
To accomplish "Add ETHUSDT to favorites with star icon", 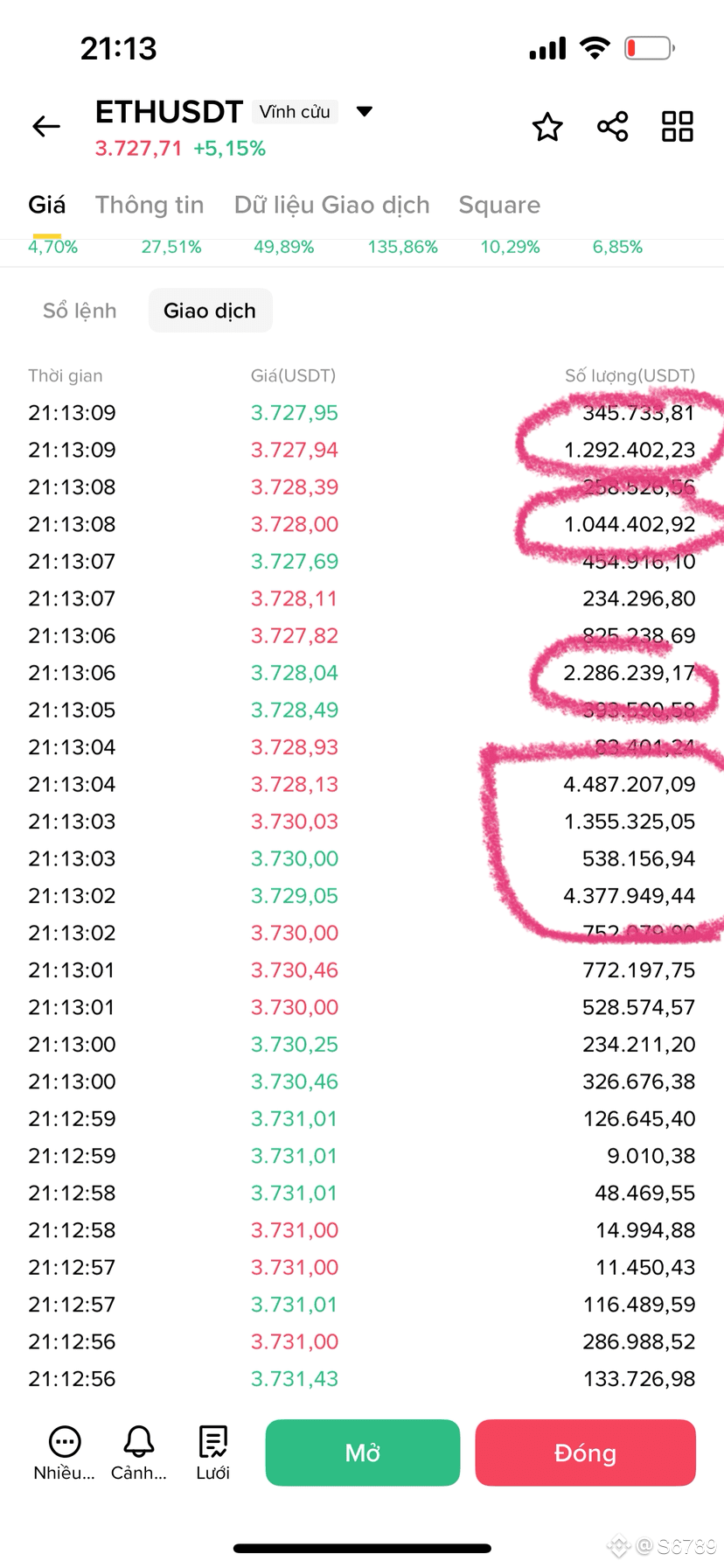I will click(x=547, y=127).
